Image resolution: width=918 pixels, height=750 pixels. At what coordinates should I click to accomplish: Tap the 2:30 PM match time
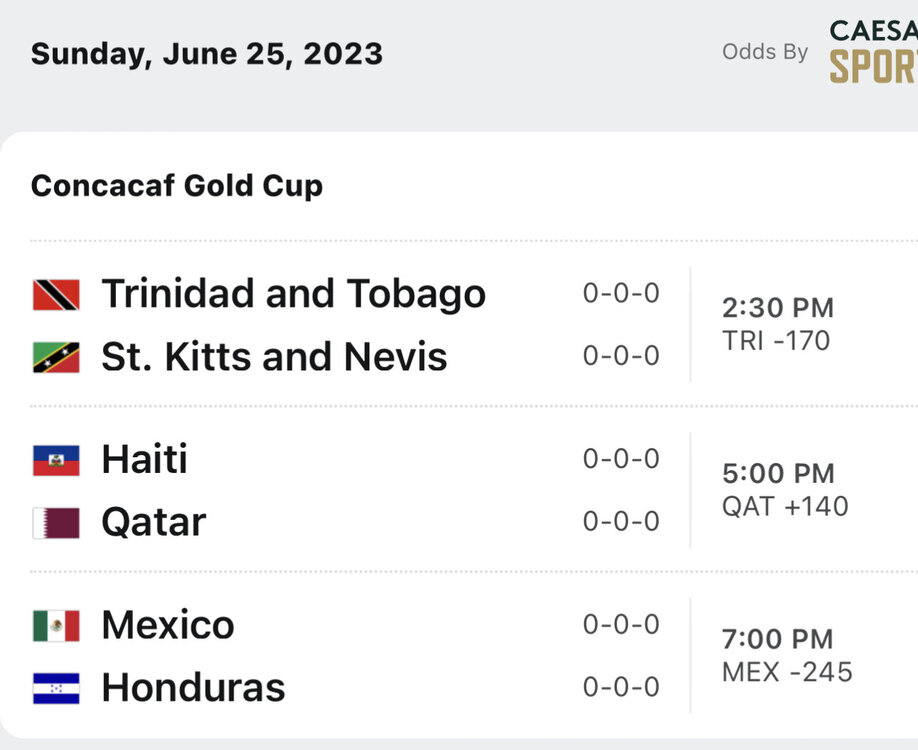777,308
